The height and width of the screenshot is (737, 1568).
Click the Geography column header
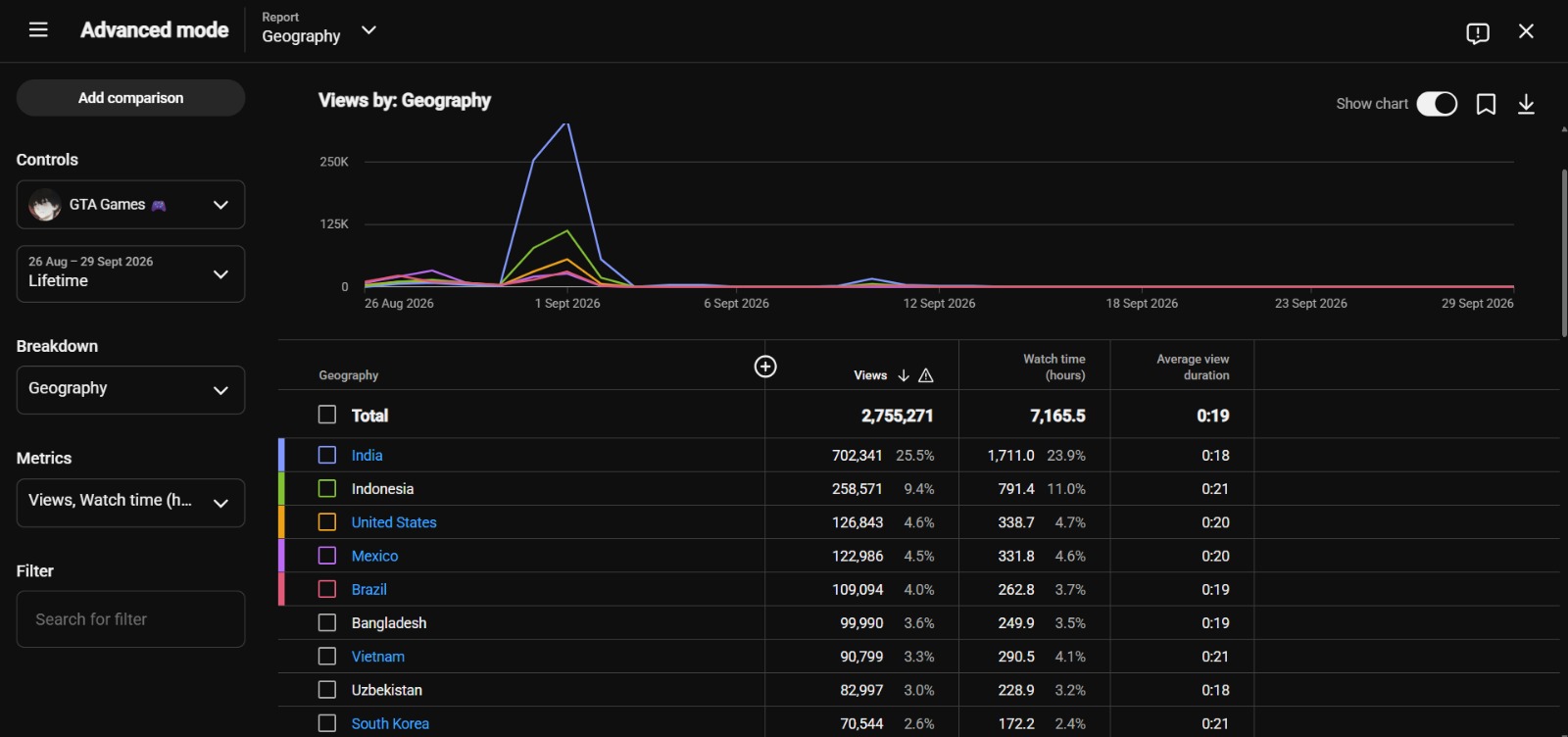click(348, 375)
